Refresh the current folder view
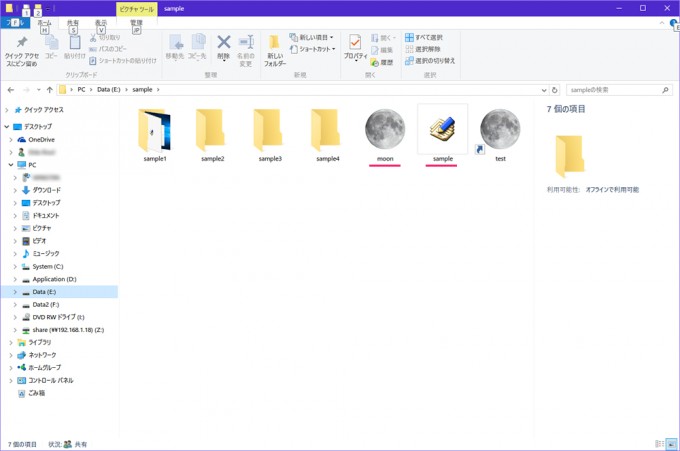The width and height of the screenshot is (680, 451). [554, 90]
